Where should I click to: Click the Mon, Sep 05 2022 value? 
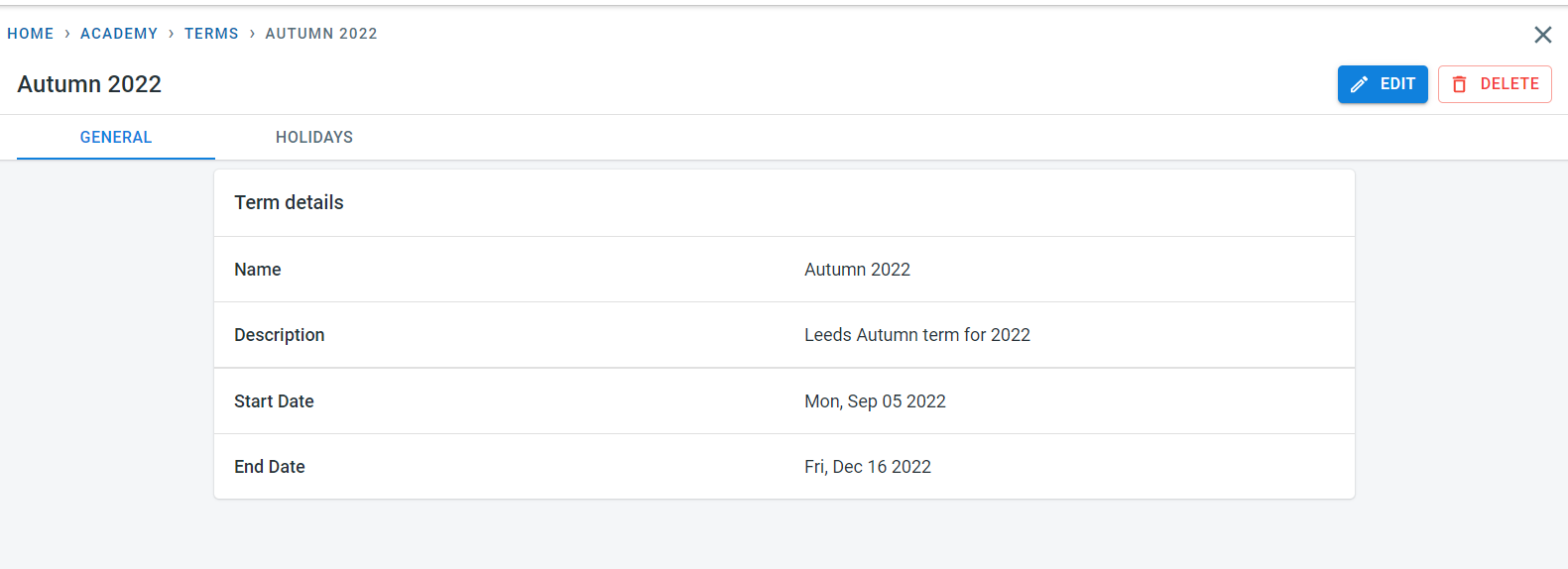875,401
